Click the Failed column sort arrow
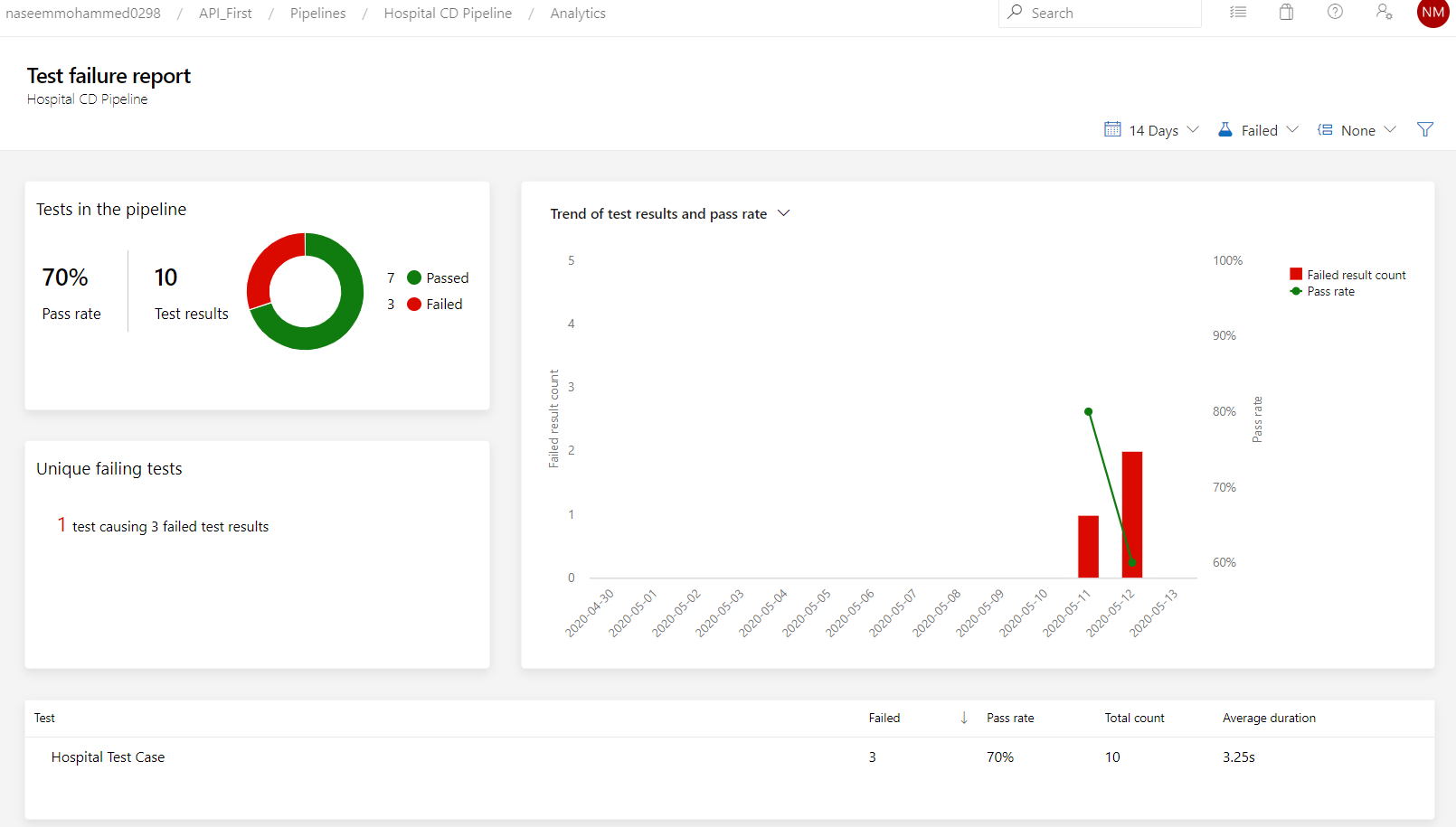This screenshot has width=1456, height=827. click(x=964, y=718)
